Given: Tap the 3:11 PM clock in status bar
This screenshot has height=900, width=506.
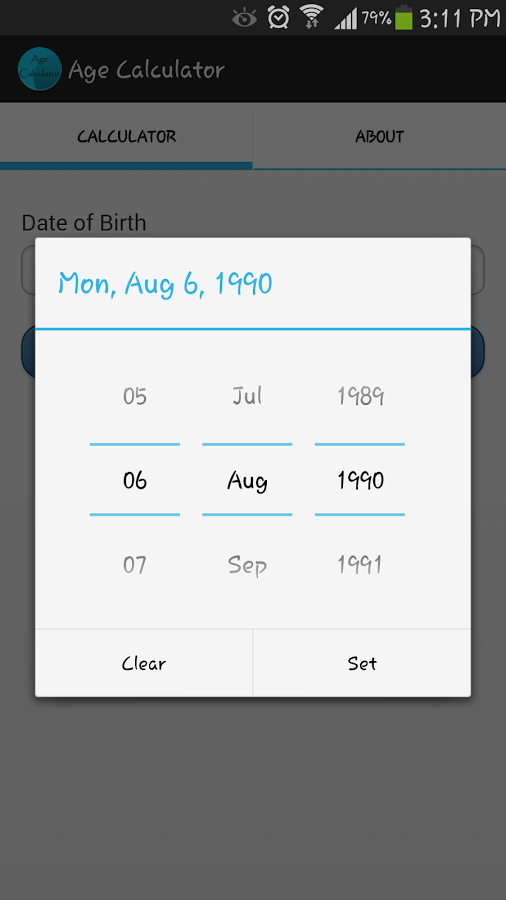Looking at the screenshot, I should tap(460, 18).
